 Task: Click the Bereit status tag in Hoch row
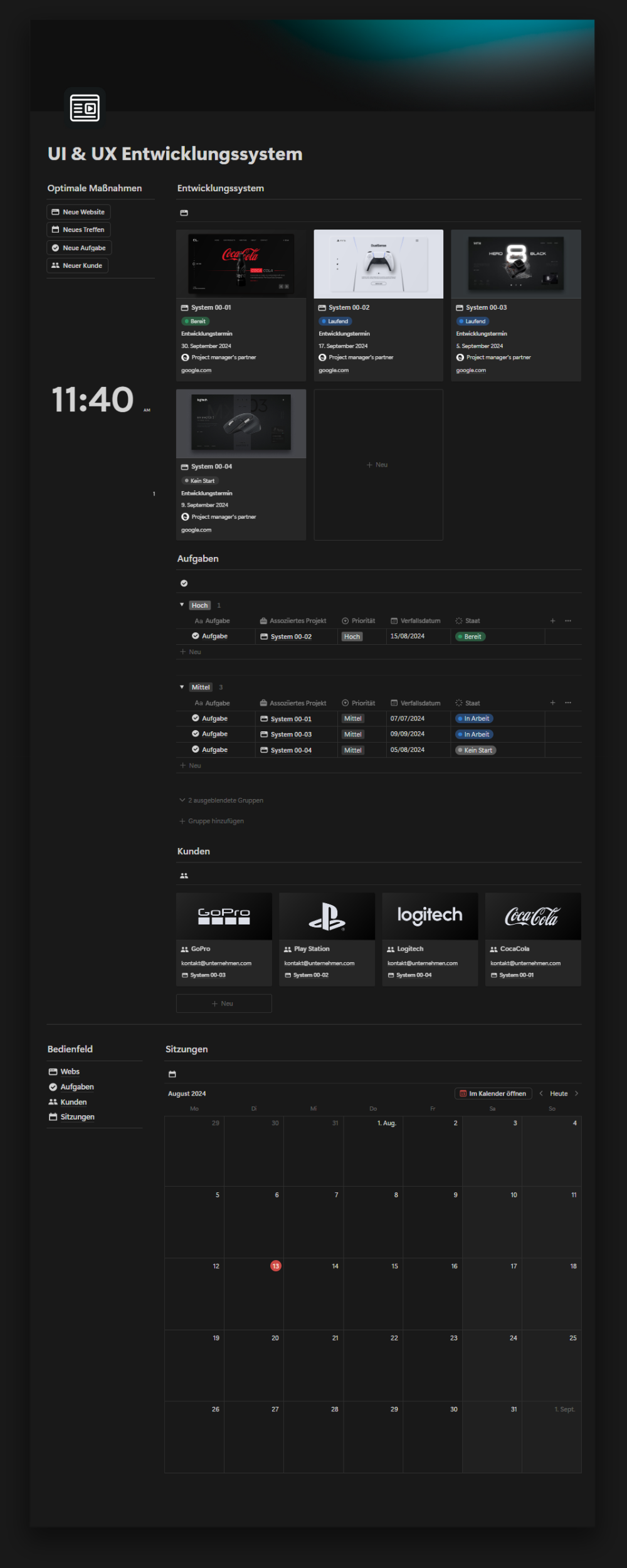[470, 637]
